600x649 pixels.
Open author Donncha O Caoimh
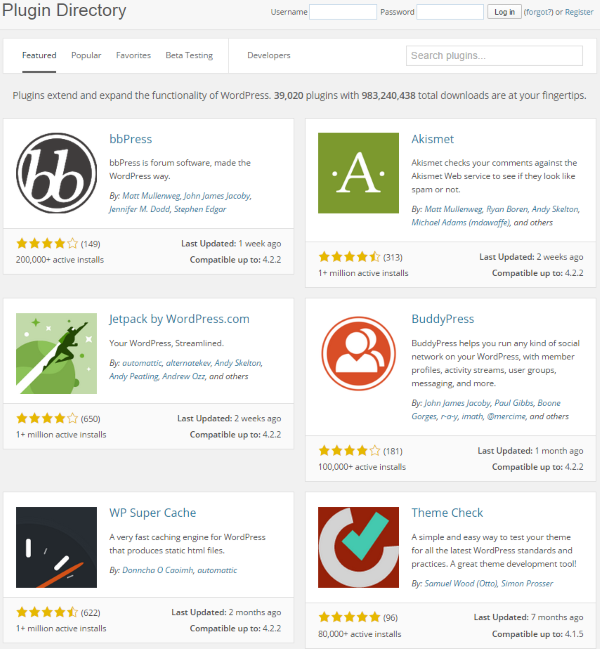point(158,570)
